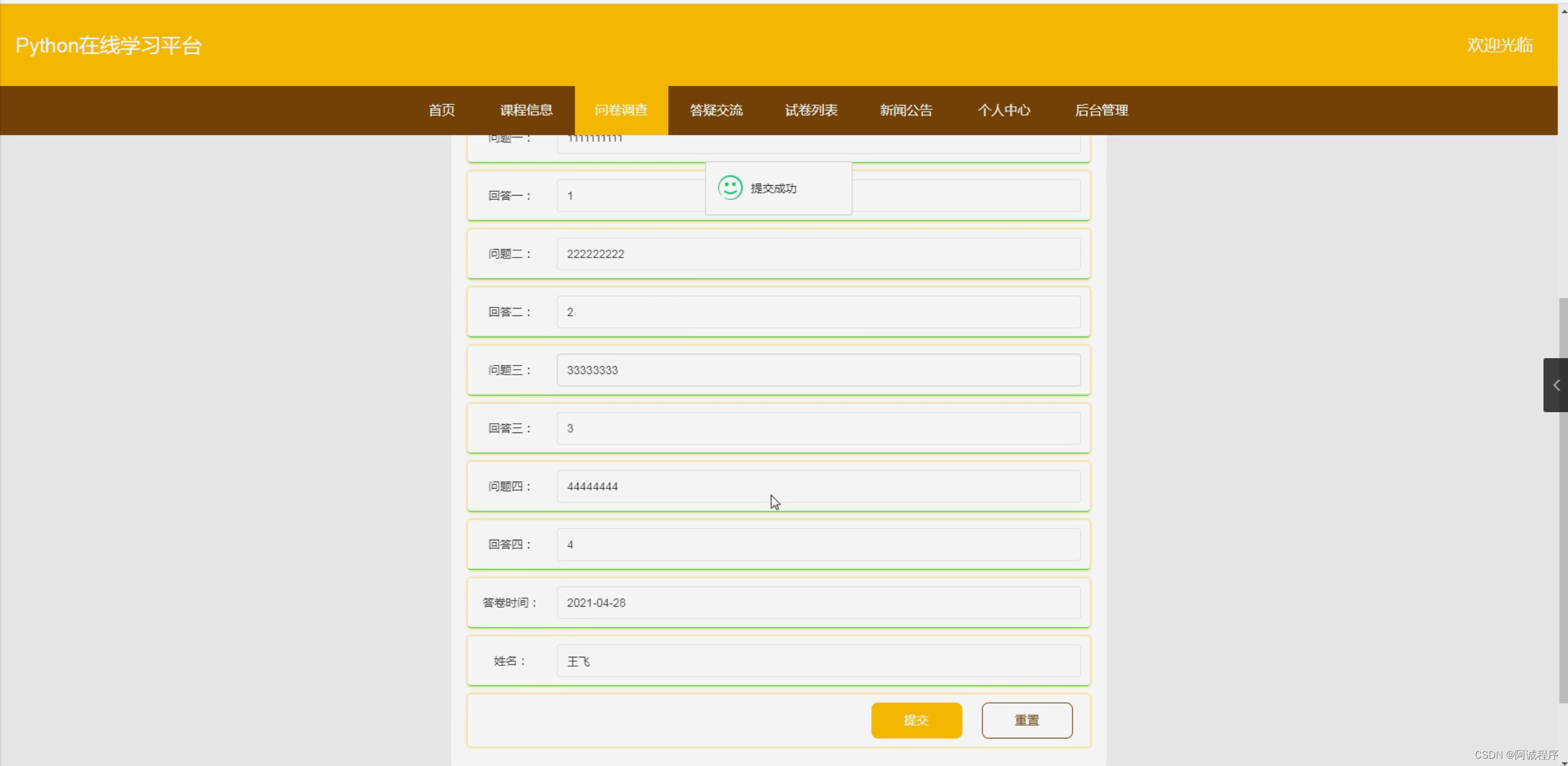The width and height of the screenshot is (1568, 766).
Task: Focus the 回答一 answer input field
Action: [631, 196]
